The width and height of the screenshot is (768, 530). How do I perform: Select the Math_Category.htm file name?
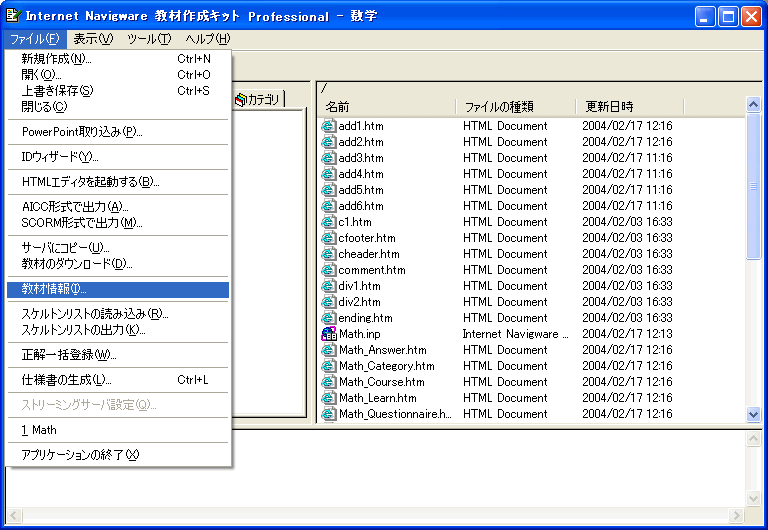click(x=387, y=366)
